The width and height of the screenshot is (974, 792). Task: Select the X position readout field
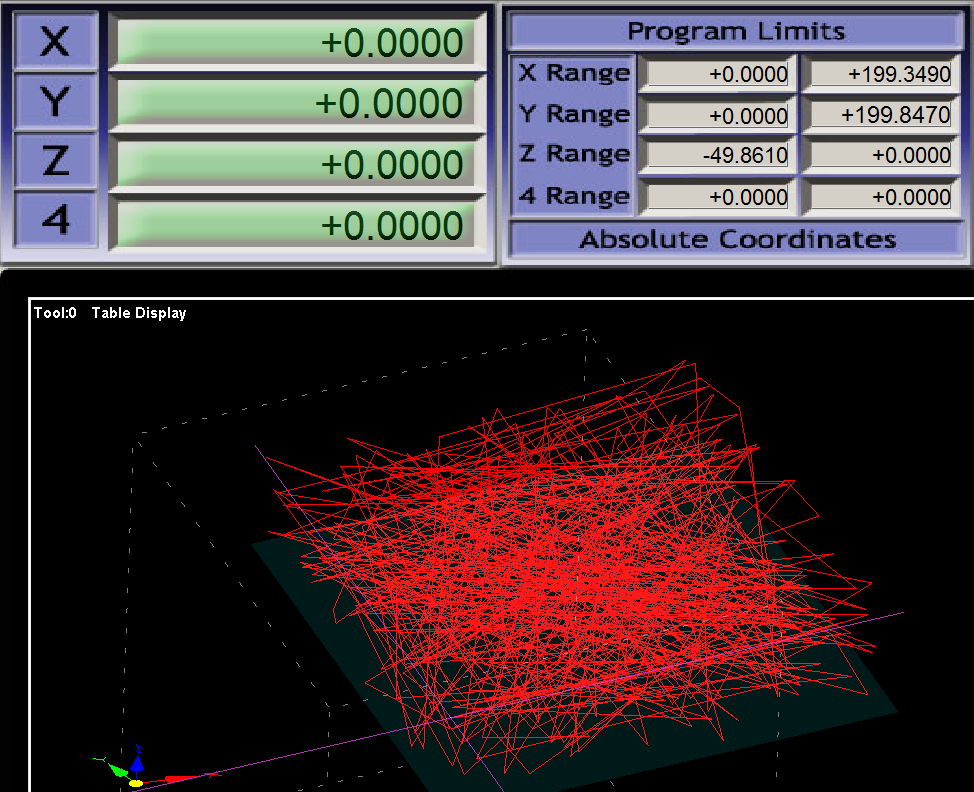pyautogui.click(x=296, y=43)
